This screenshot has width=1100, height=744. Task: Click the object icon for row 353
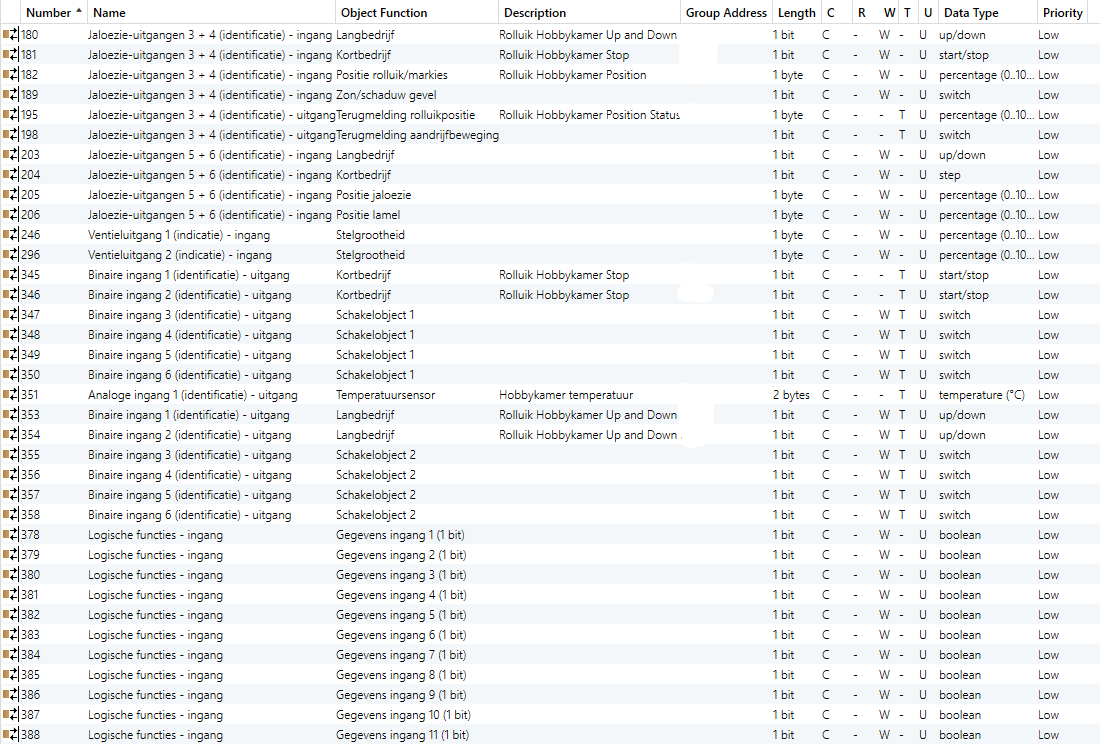click(x=11, y=414)
